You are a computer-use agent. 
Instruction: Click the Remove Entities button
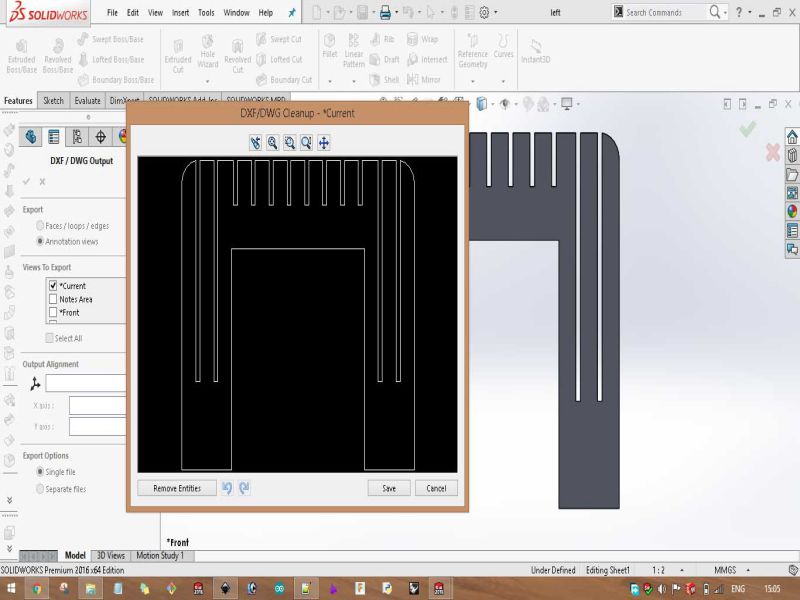pos(177,488)
